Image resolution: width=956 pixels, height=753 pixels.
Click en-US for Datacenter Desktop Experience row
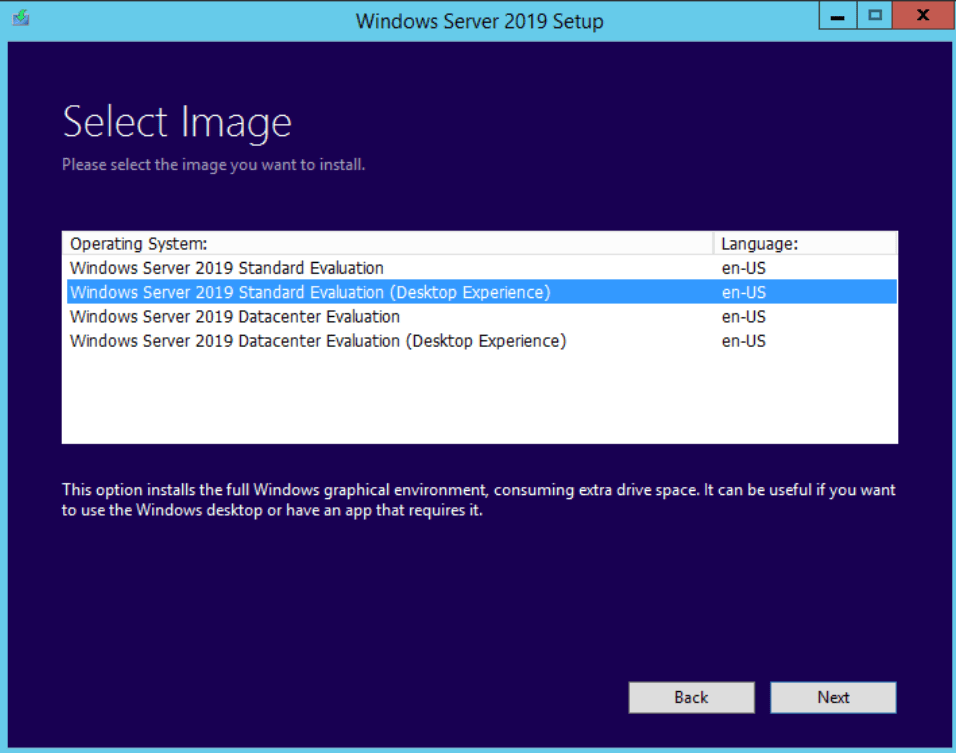click(743, 341)
